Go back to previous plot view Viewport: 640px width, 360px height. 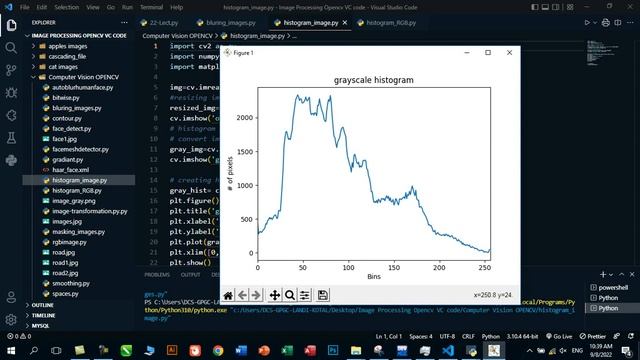[242, 295]
